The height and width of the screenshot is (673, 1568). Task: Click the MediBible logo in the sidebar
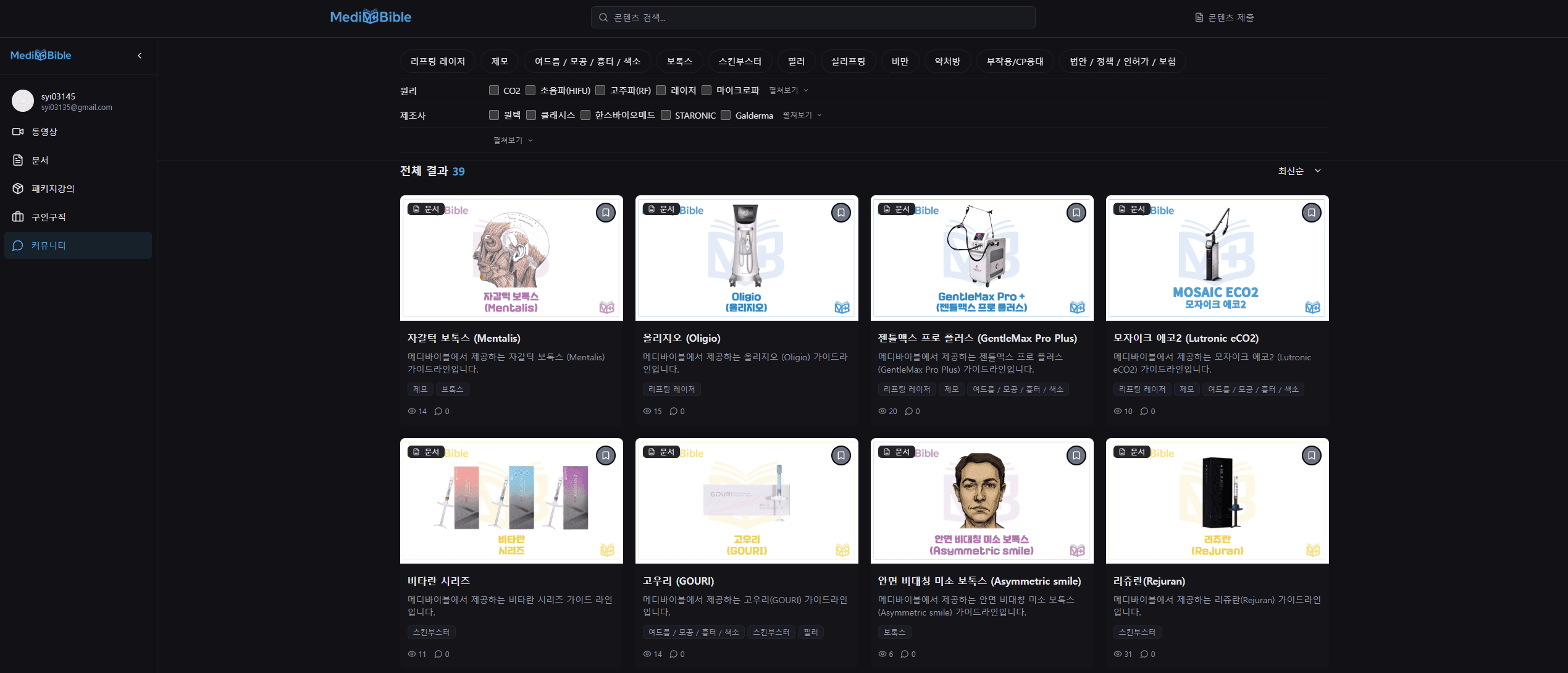pos(41,55)
